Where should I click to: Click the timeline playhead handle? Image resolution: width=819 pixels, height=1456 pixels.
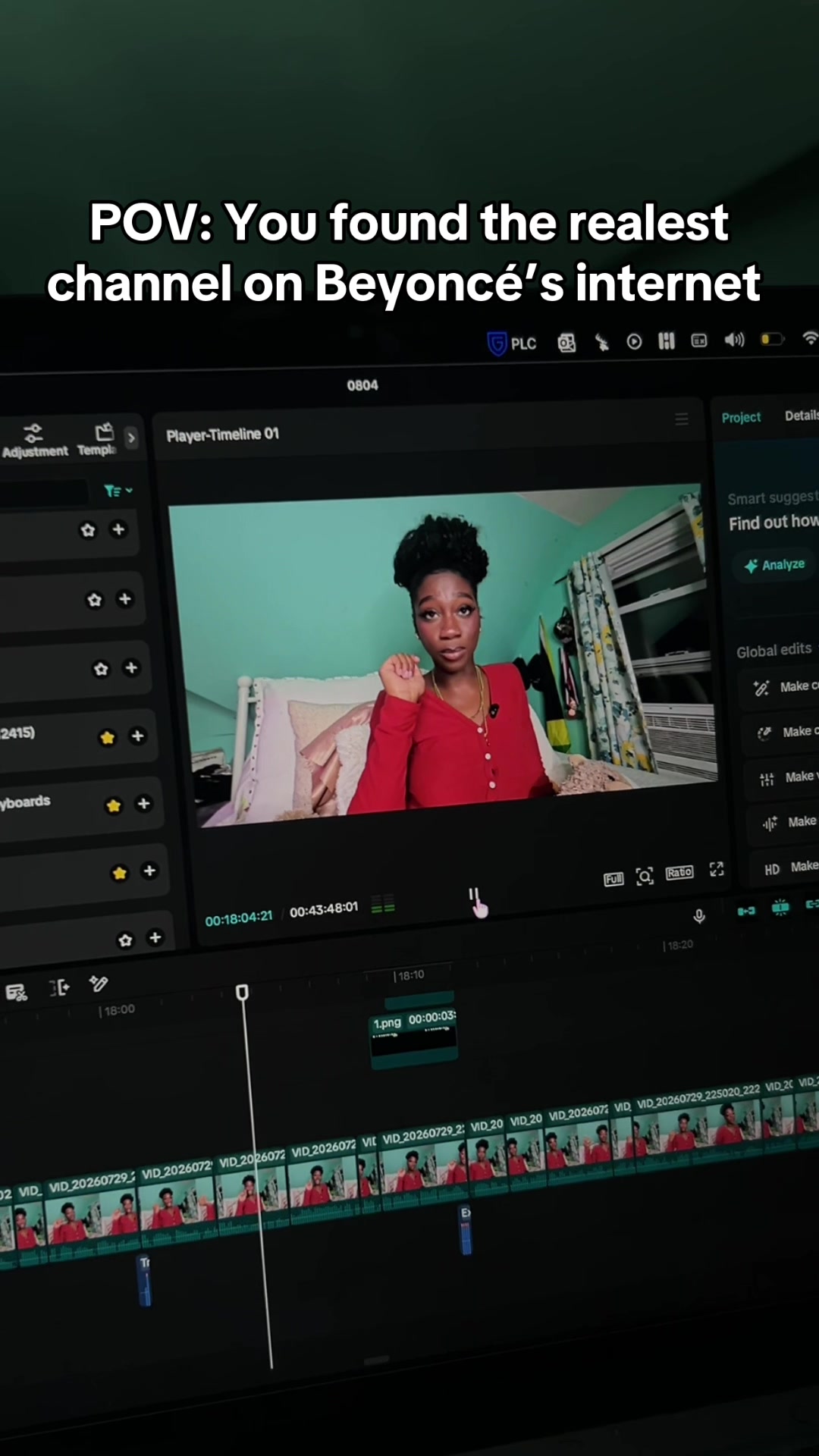(242, 993)
